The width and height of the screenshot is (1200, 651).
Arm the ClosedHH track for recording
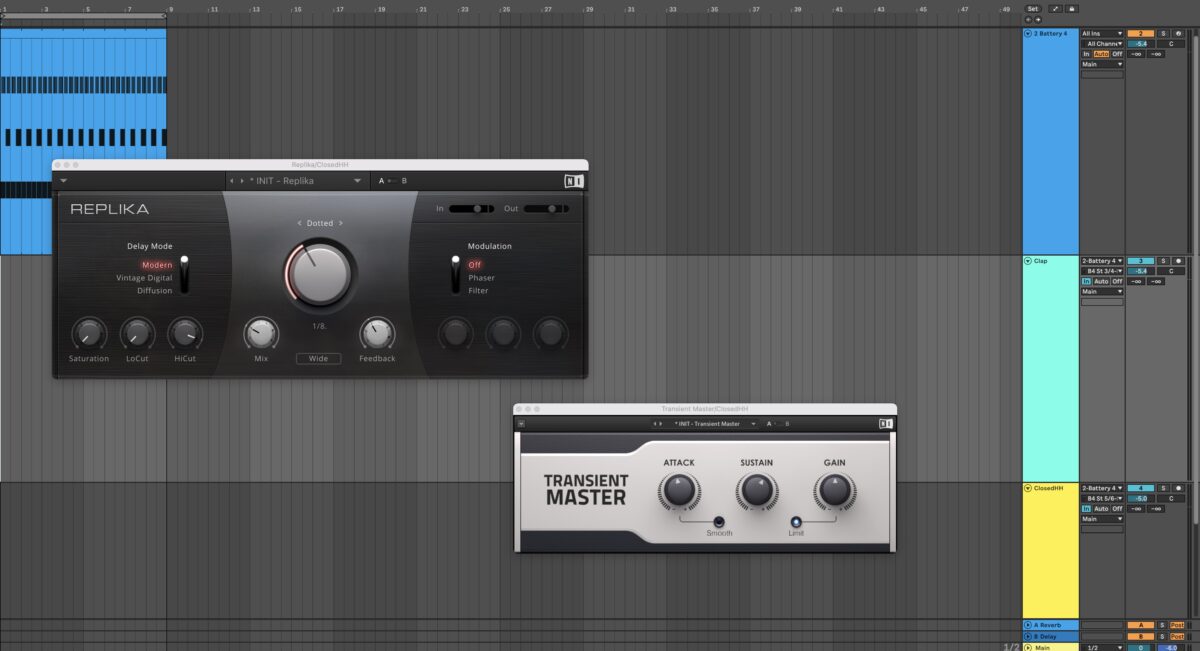click(1178, 488)
